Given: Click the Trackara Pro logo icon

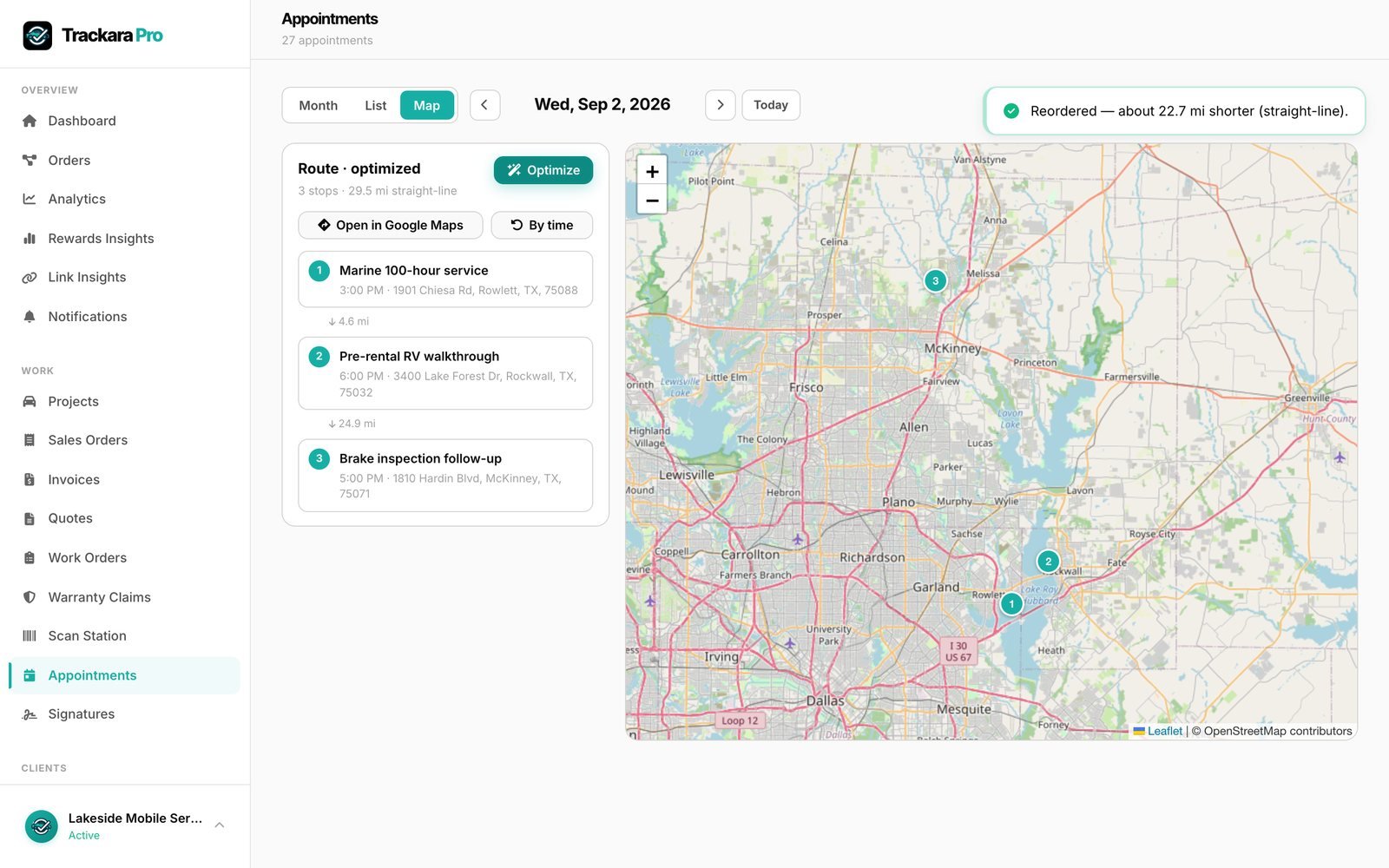Looking at the screenshot, I should coord(37,36).
